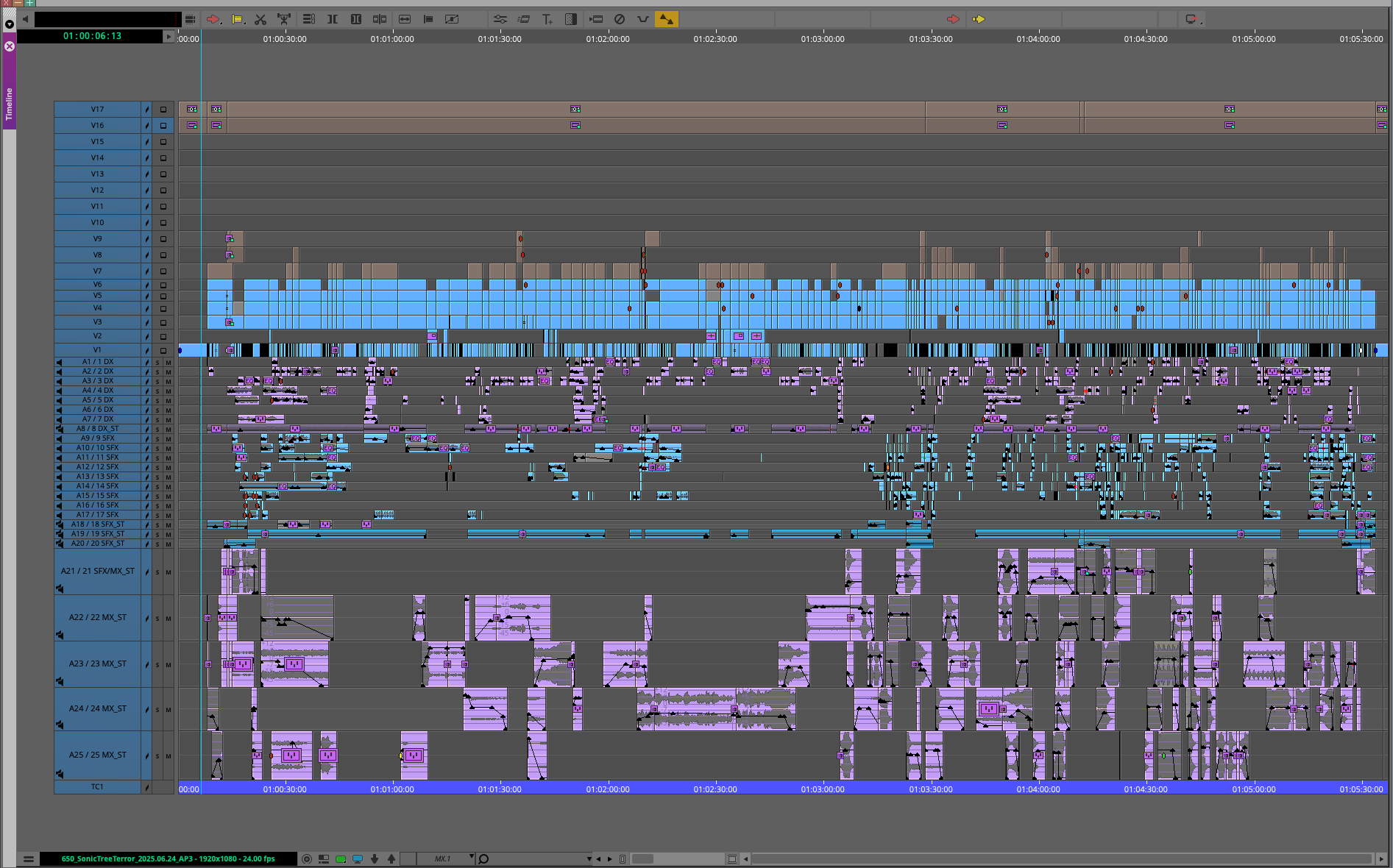Select the A25 / 25 MX_ST track header
The height and width of the screenshot is (868, 1393).
97,755
